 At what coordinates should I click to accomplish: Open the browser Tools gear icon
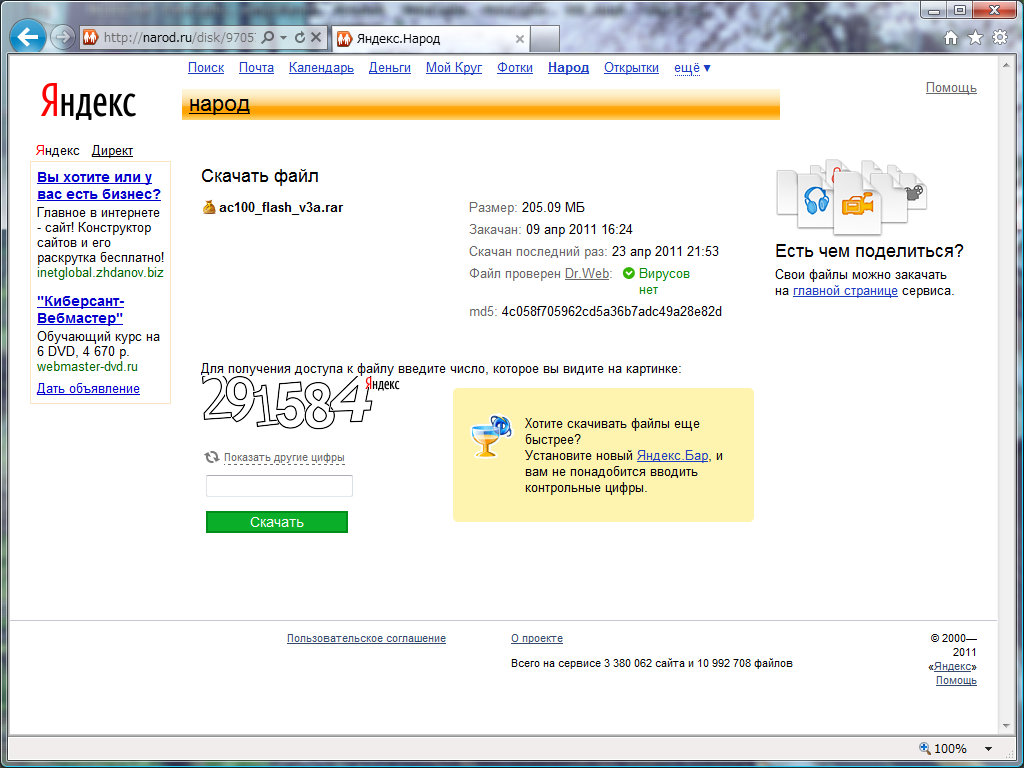pos(1000,38)
